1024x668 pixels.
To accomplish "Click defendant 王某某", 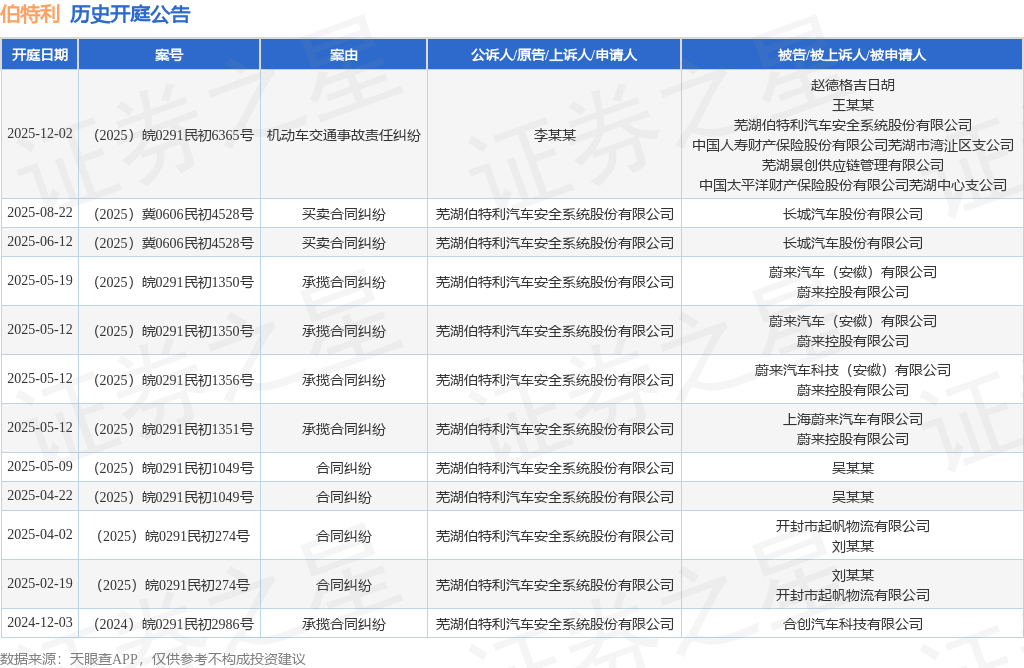I will [852, 105].
